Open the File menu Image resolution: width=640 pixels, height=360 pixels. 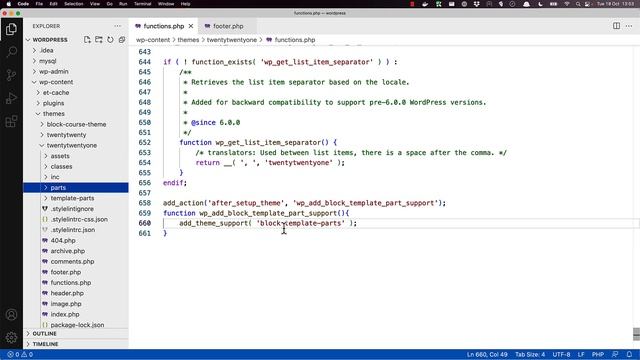click(x=39, y=4)
